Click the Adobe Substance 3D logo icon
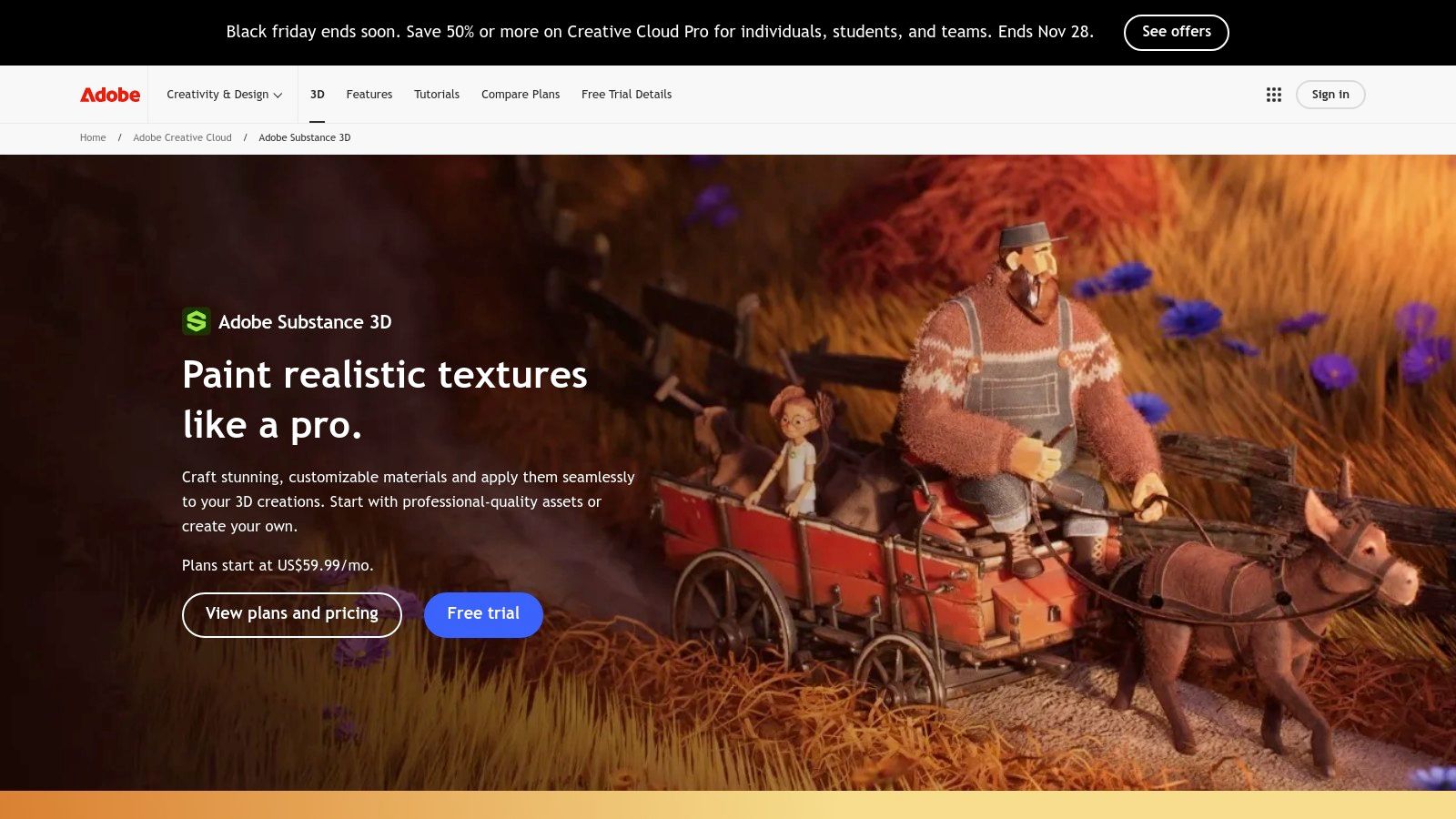The image size is (1456, 819). tap(196, 321)
